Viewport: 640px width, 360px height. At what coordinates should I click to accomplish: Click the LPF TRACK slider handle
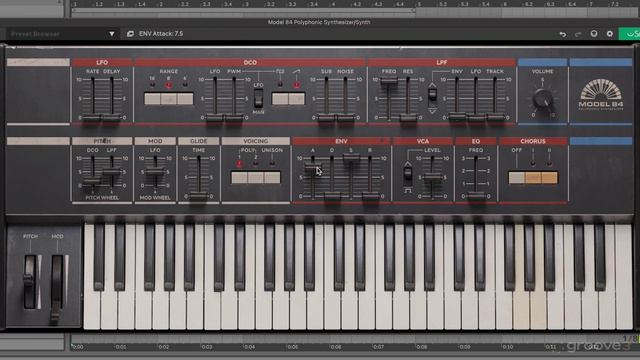pyautogui.click(x=495, y=118)
